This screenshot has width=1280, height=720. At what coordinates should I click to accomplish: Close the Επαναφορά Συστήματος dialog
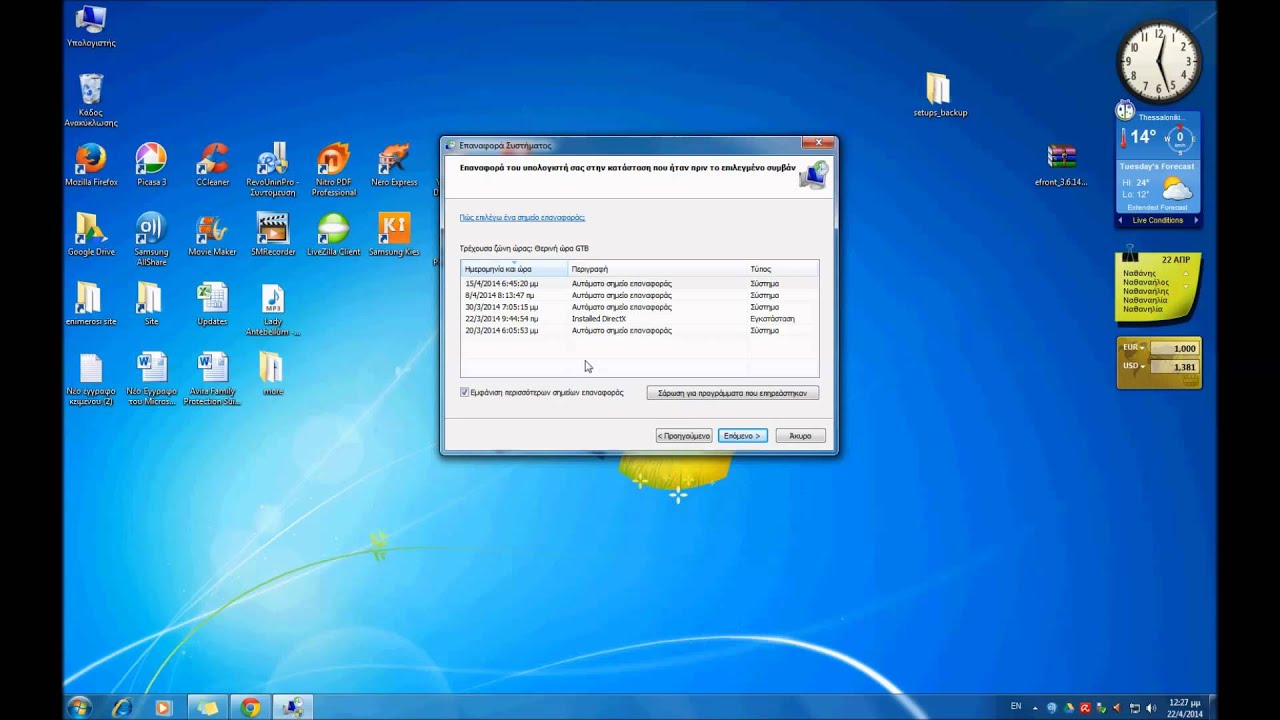819,144
